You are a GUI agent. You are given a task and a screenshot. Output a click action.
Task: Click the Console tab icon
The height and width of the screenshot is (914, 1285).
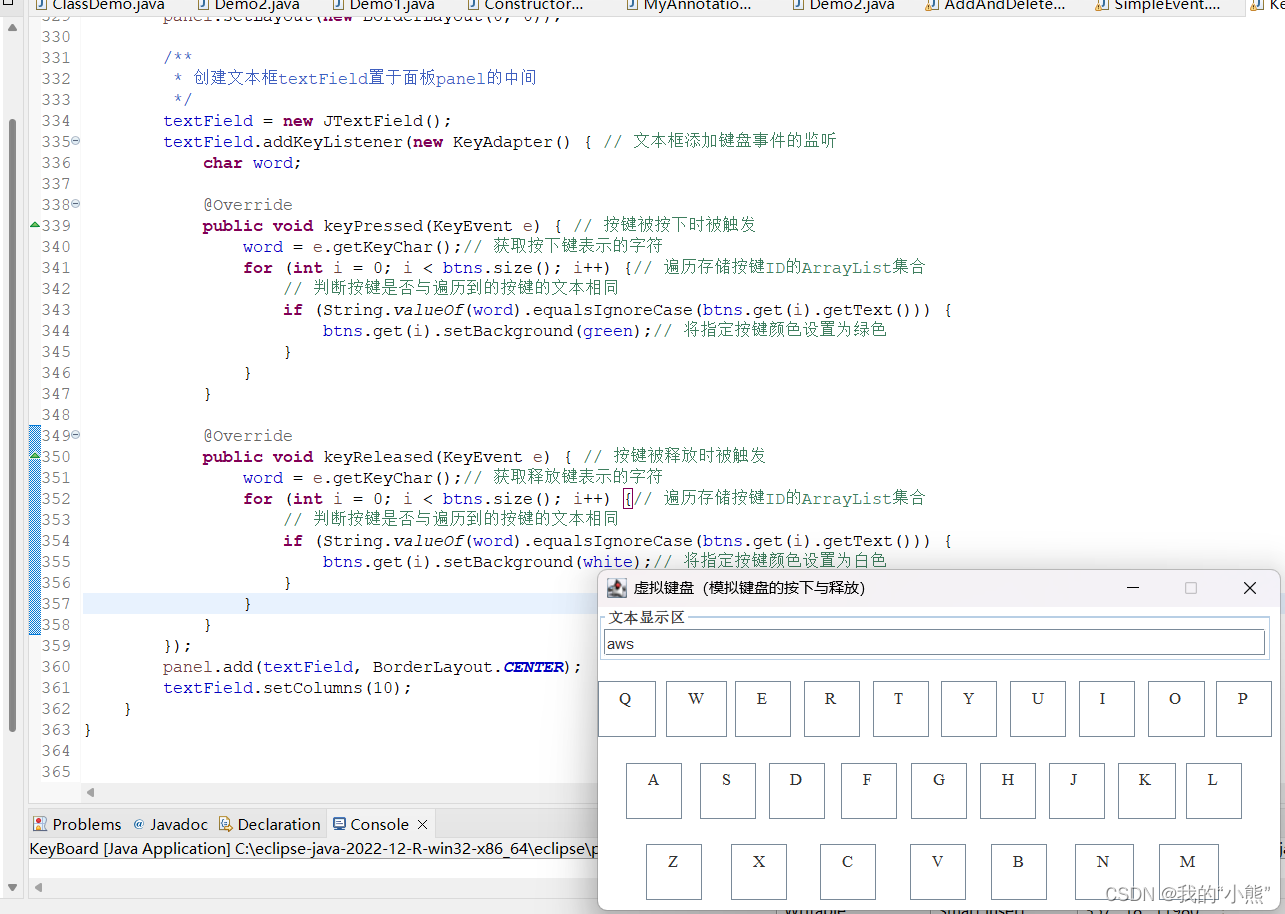tap(340, 825)
